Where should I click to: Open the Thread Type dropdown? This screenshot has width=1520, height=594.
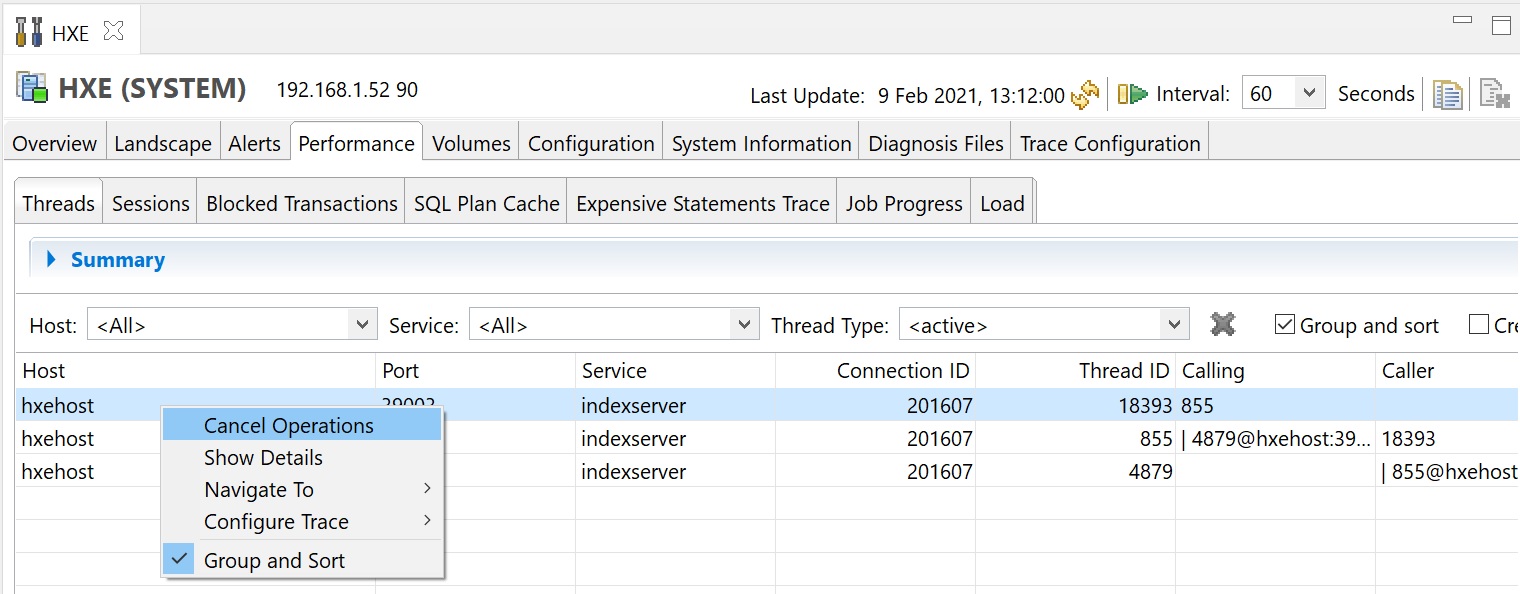1173,325
